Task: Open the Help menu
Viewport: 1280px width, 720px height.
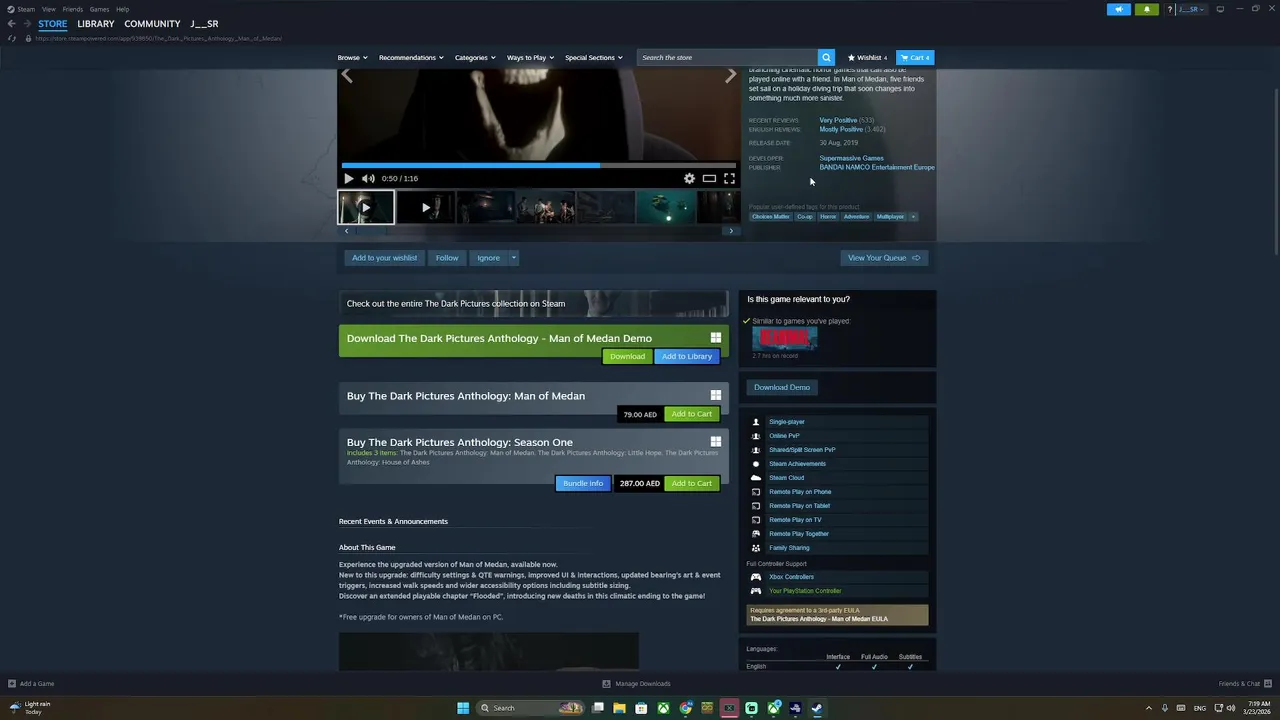Action: [x=122, y=9]
